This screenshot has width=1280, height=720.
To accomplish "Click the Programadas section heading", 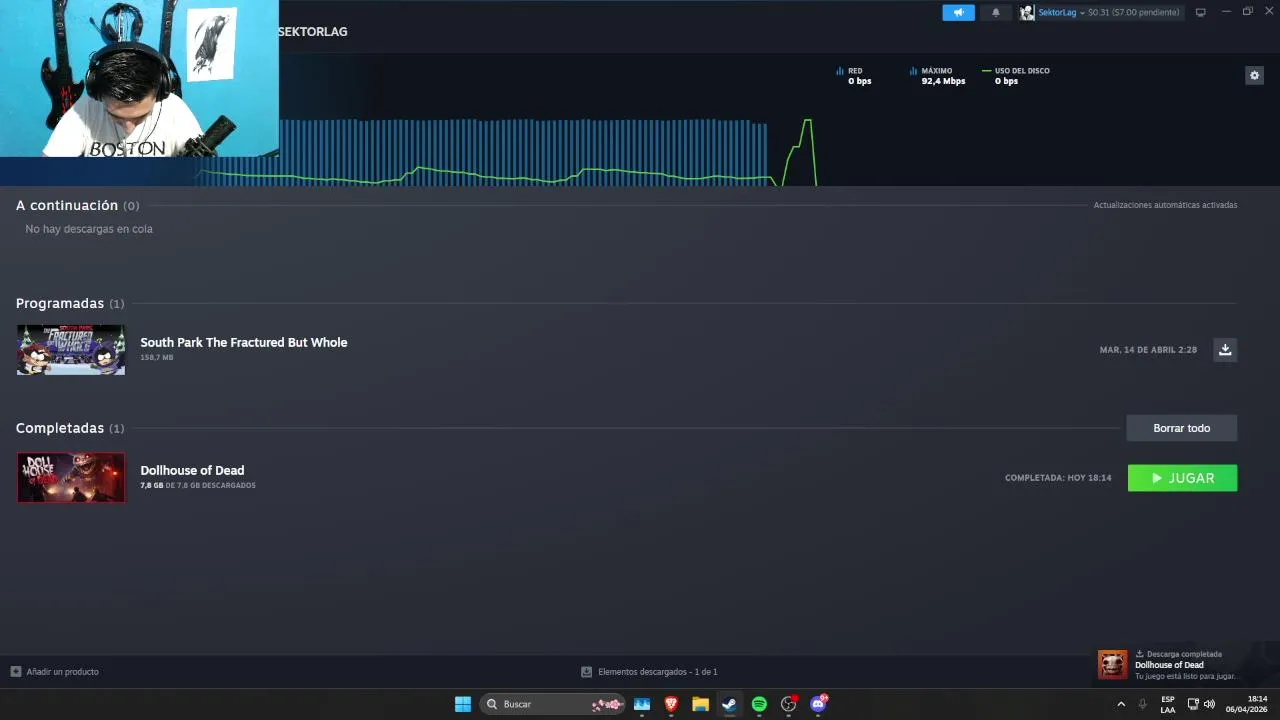I will (60, 303).
